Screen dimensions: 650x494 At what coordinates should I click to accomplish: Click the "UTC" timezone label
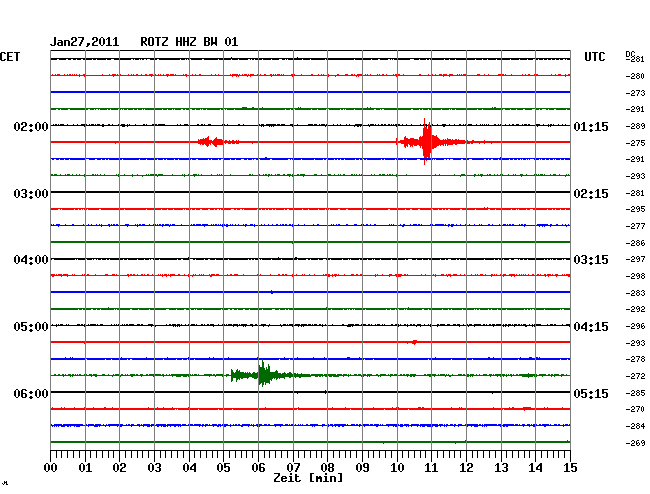(594, 57)
